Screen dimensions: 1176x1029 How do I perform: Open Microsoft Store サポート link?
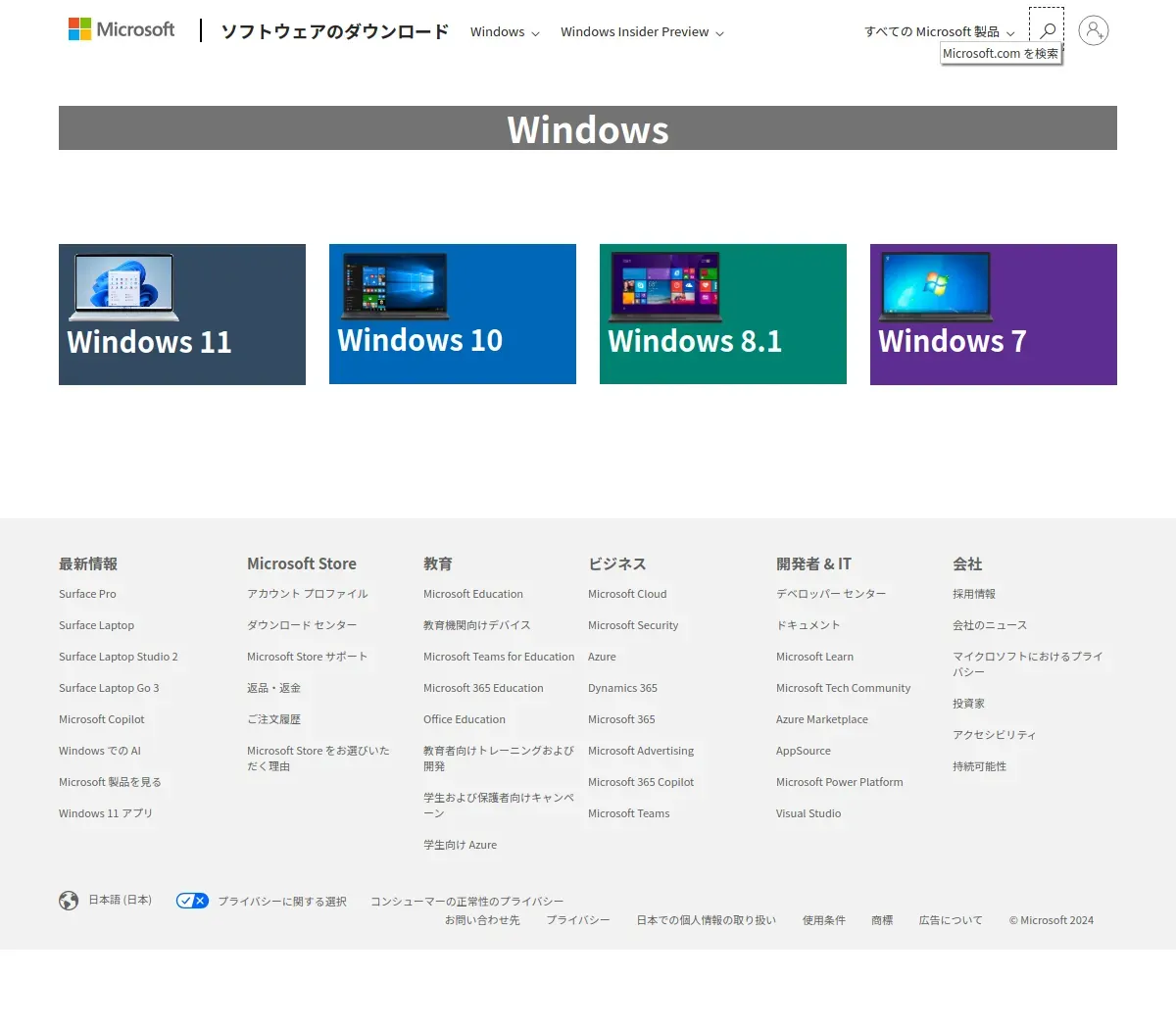click(308, 657)
